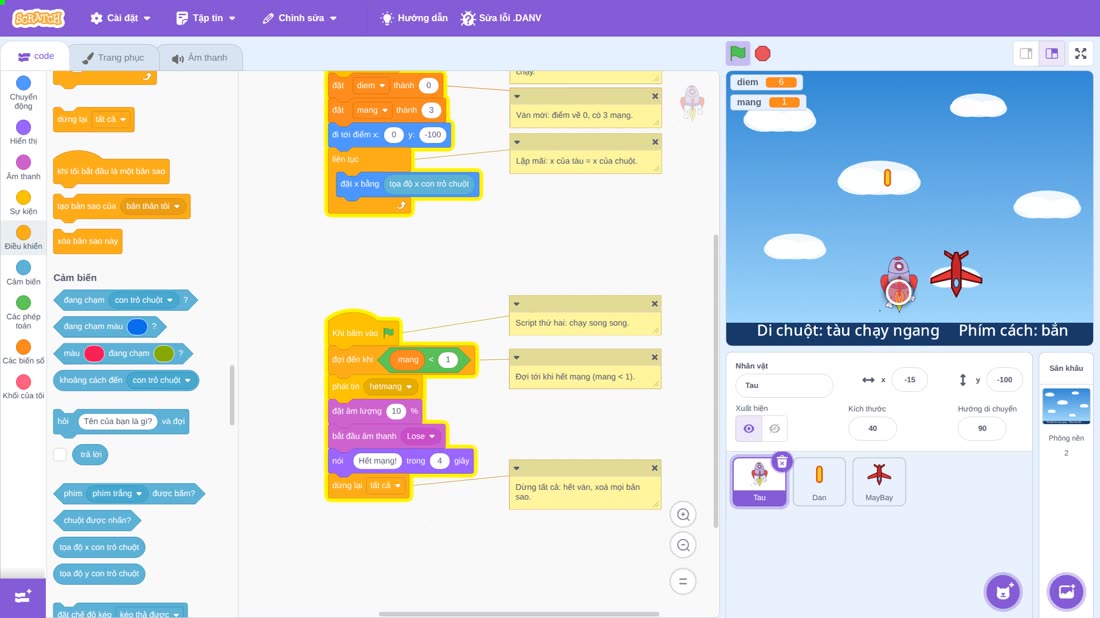Open the add extension button
The height and width of the screenshot is (618, 1100).
point(22,597)
